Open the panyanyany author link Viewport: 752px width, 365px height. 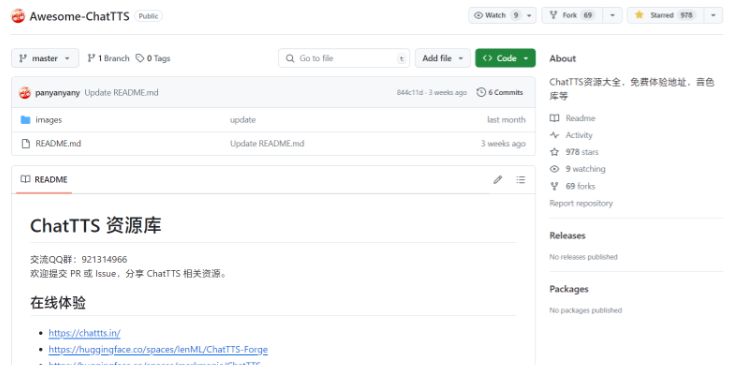tap(58, 93)
